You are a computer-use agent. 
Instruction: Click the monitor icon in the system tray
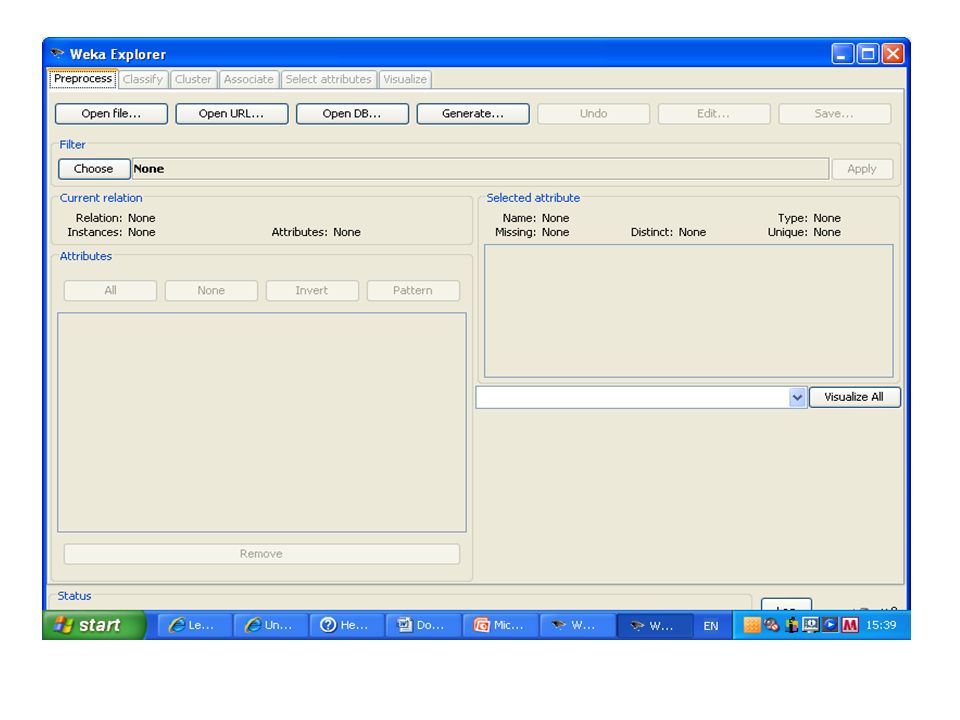(811, 625)
